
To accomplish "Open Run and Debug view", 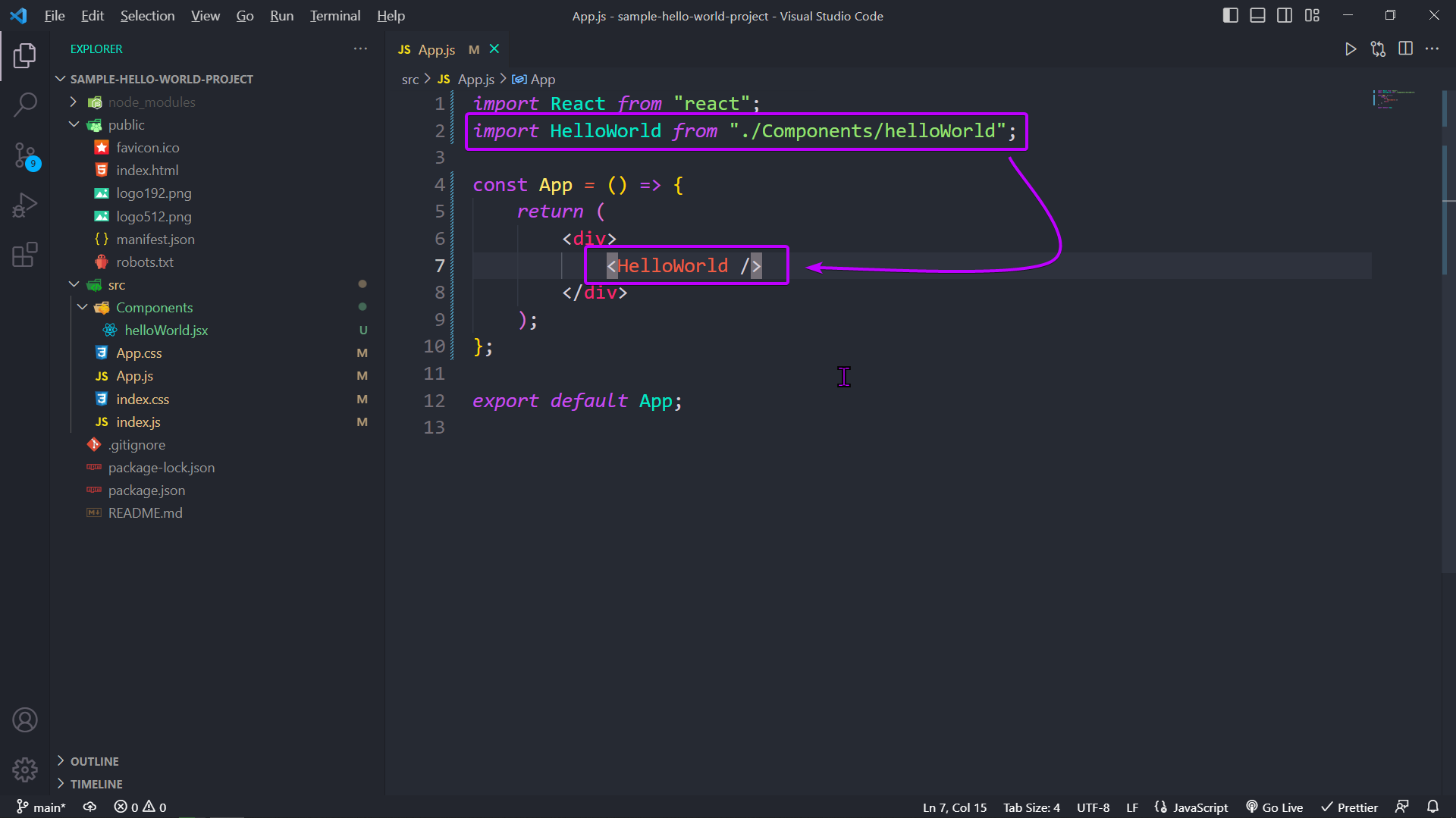I will point(25,205).
